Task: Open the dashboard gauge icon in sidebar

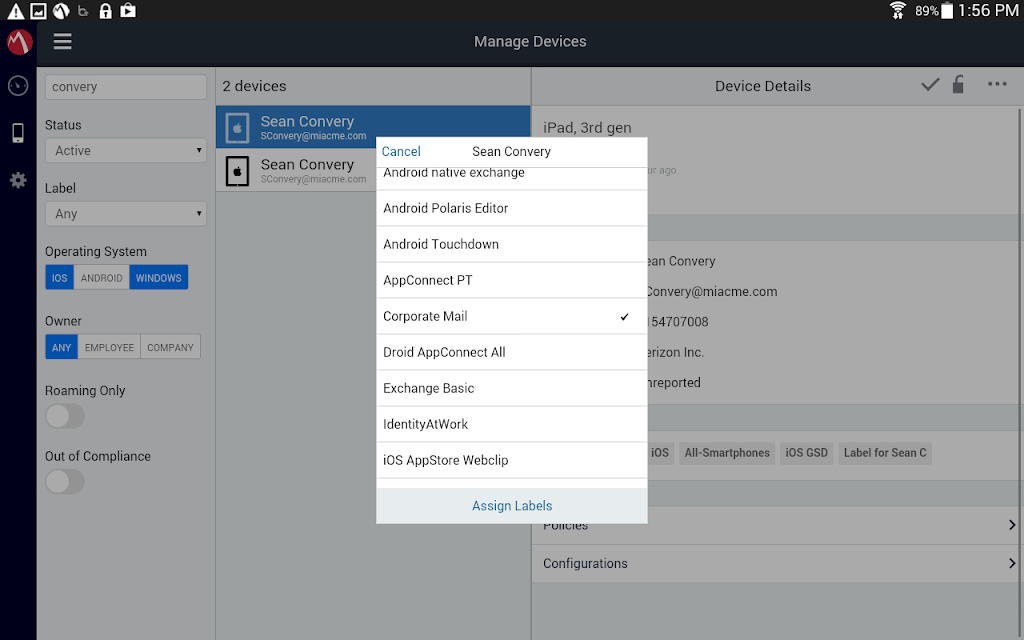Action: click(18, 86)
